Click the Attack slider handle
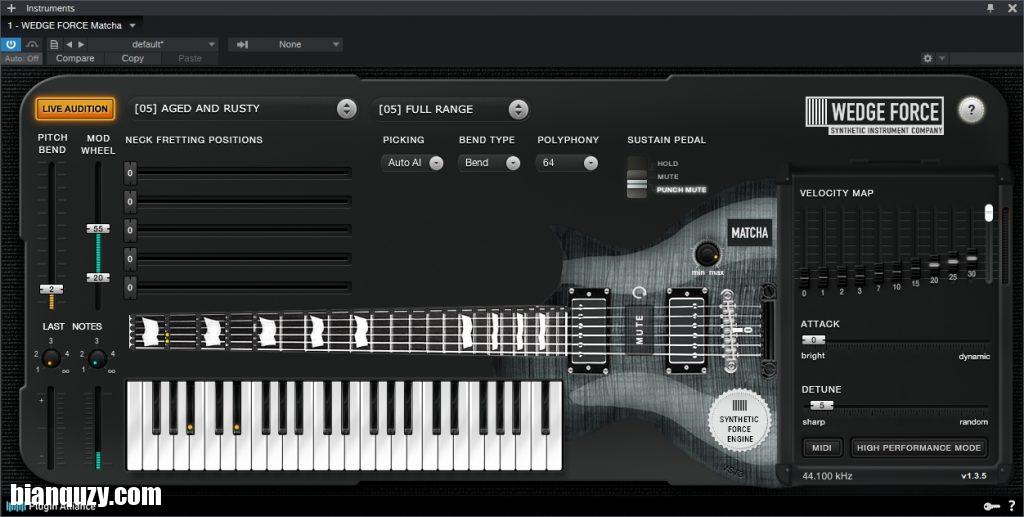Screen dimensions: 1024x517 click(814, 340)
